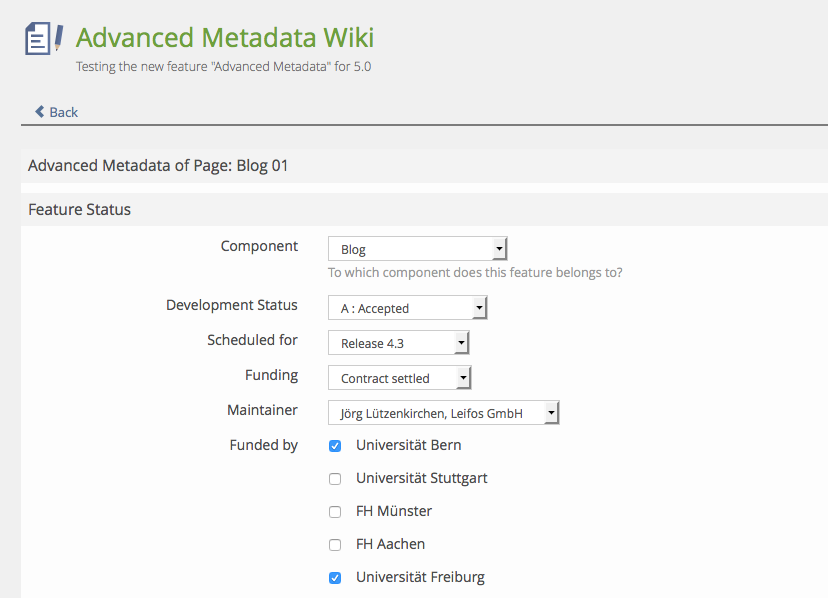Check the Universität Stuttgart checkbox
This screenshot has height=598, width=828.
335,479
